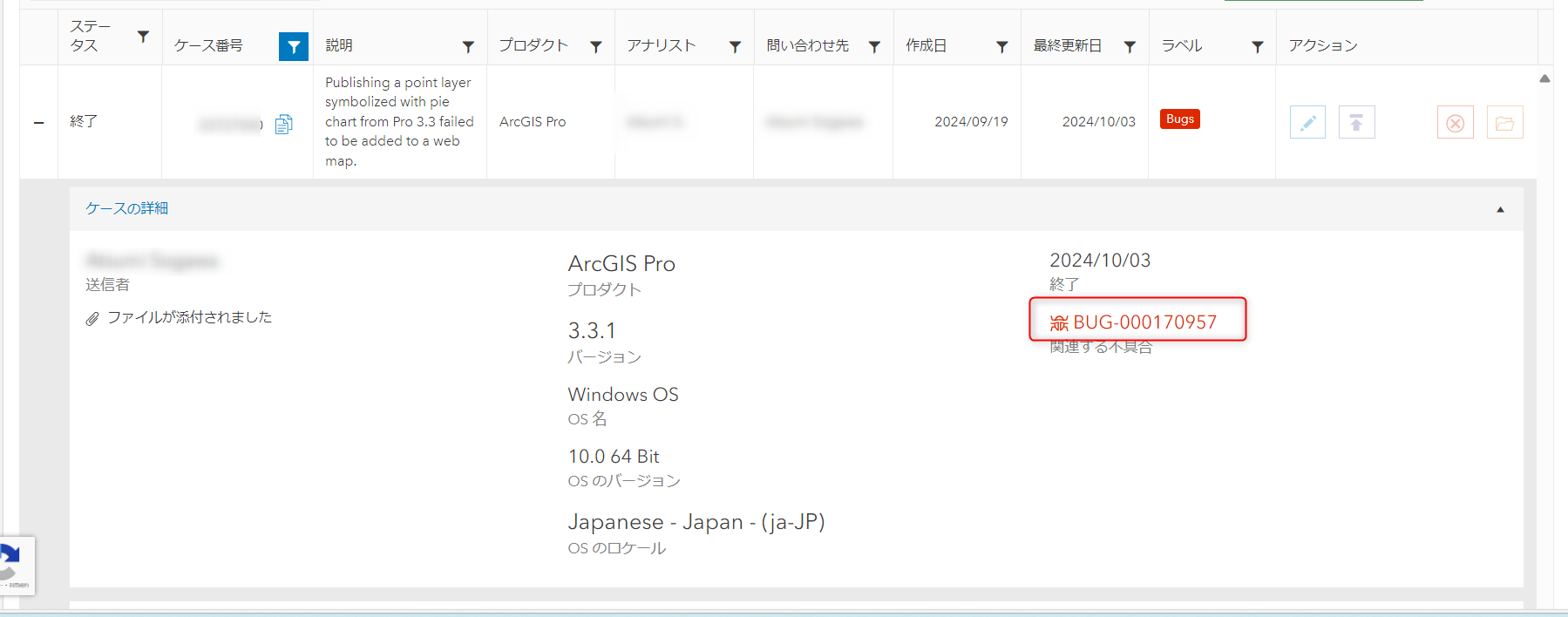The image size is (1568, 617).
Task: Click the ケース番号 column header text
Action: (x=208, y=45)
